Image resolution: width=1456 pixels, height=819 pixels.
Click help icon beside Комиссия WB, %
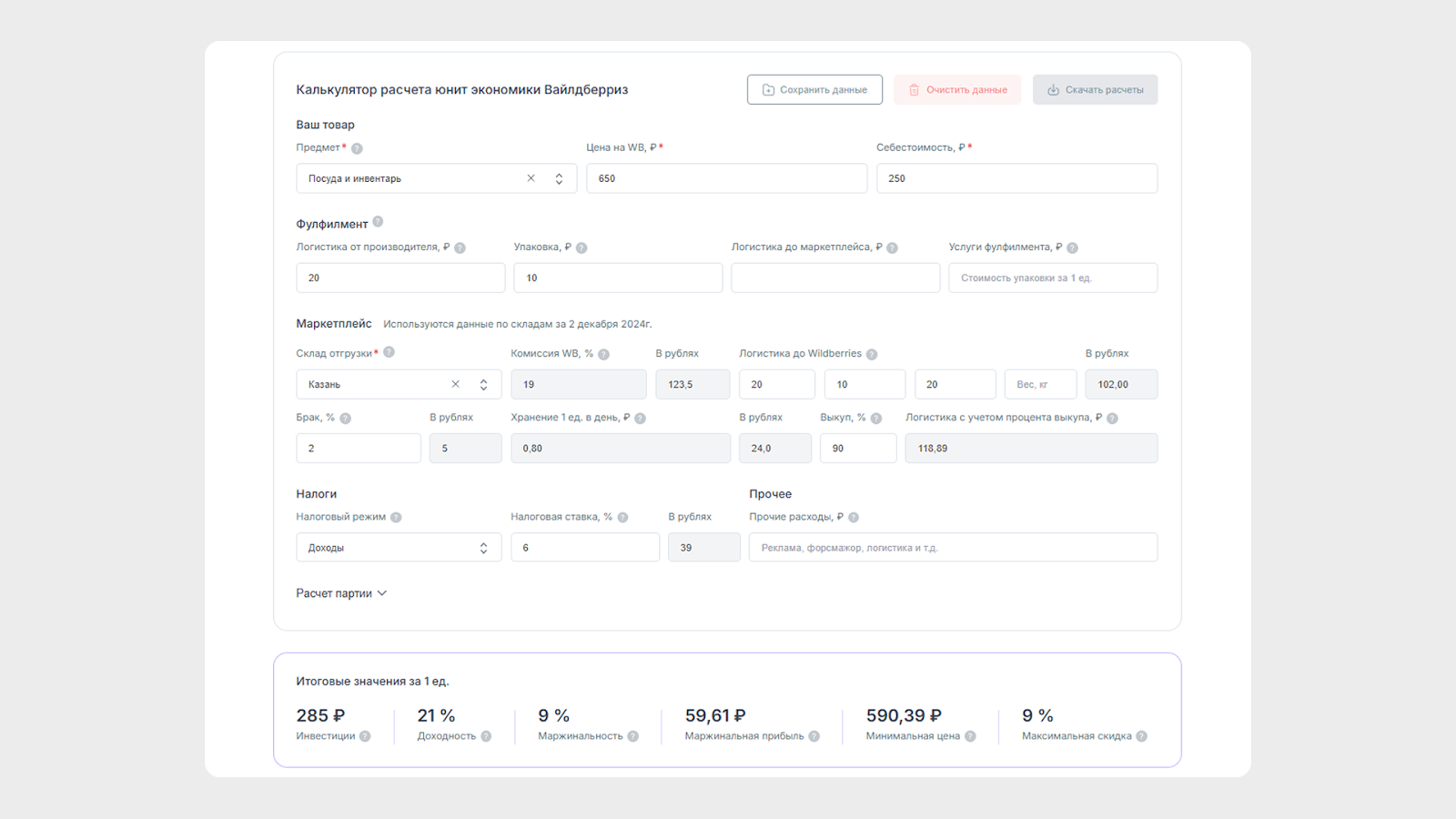tap(603, 354)
